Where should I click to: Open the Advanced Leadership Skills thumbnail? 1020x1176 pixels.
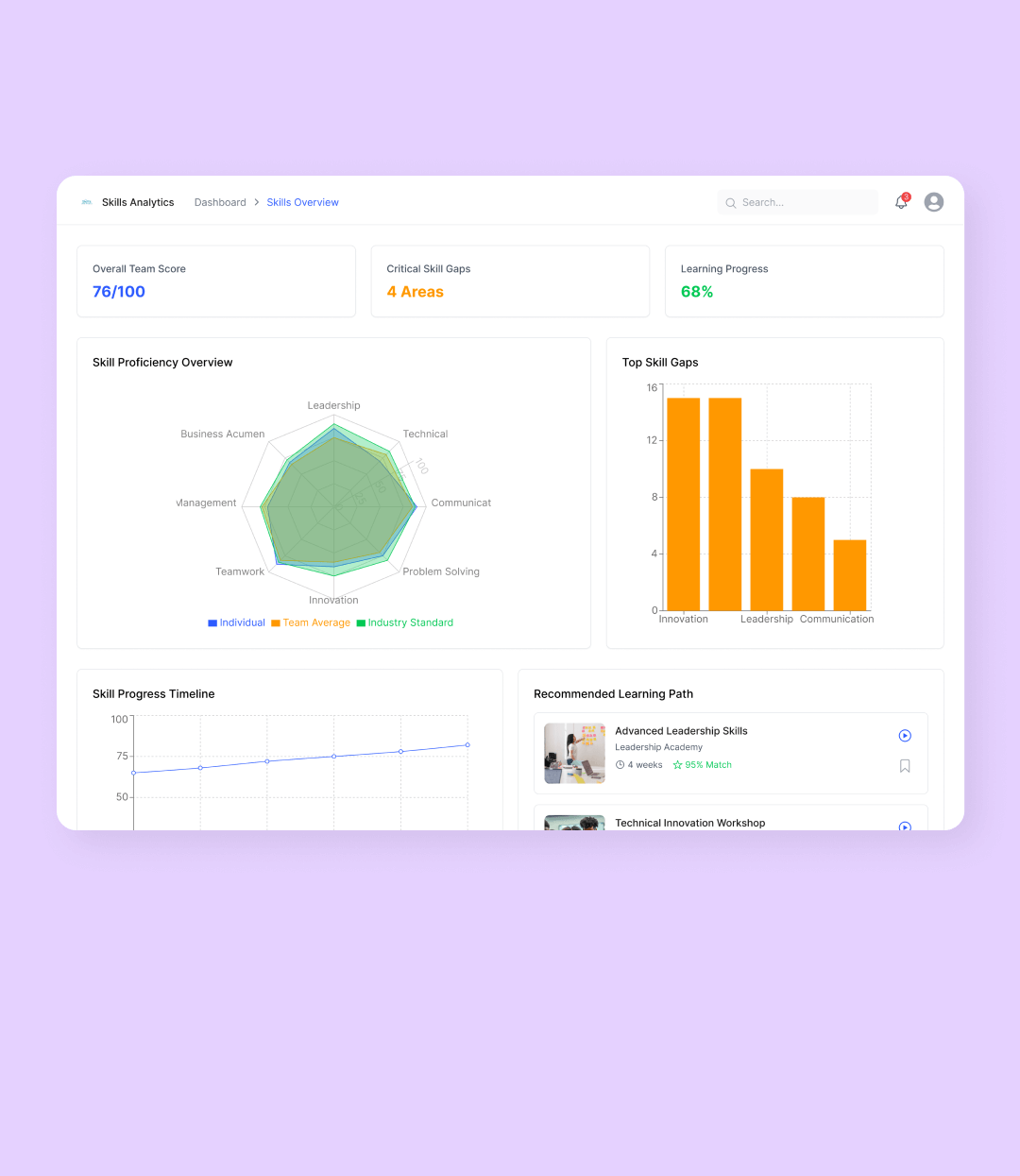(574, 753)
